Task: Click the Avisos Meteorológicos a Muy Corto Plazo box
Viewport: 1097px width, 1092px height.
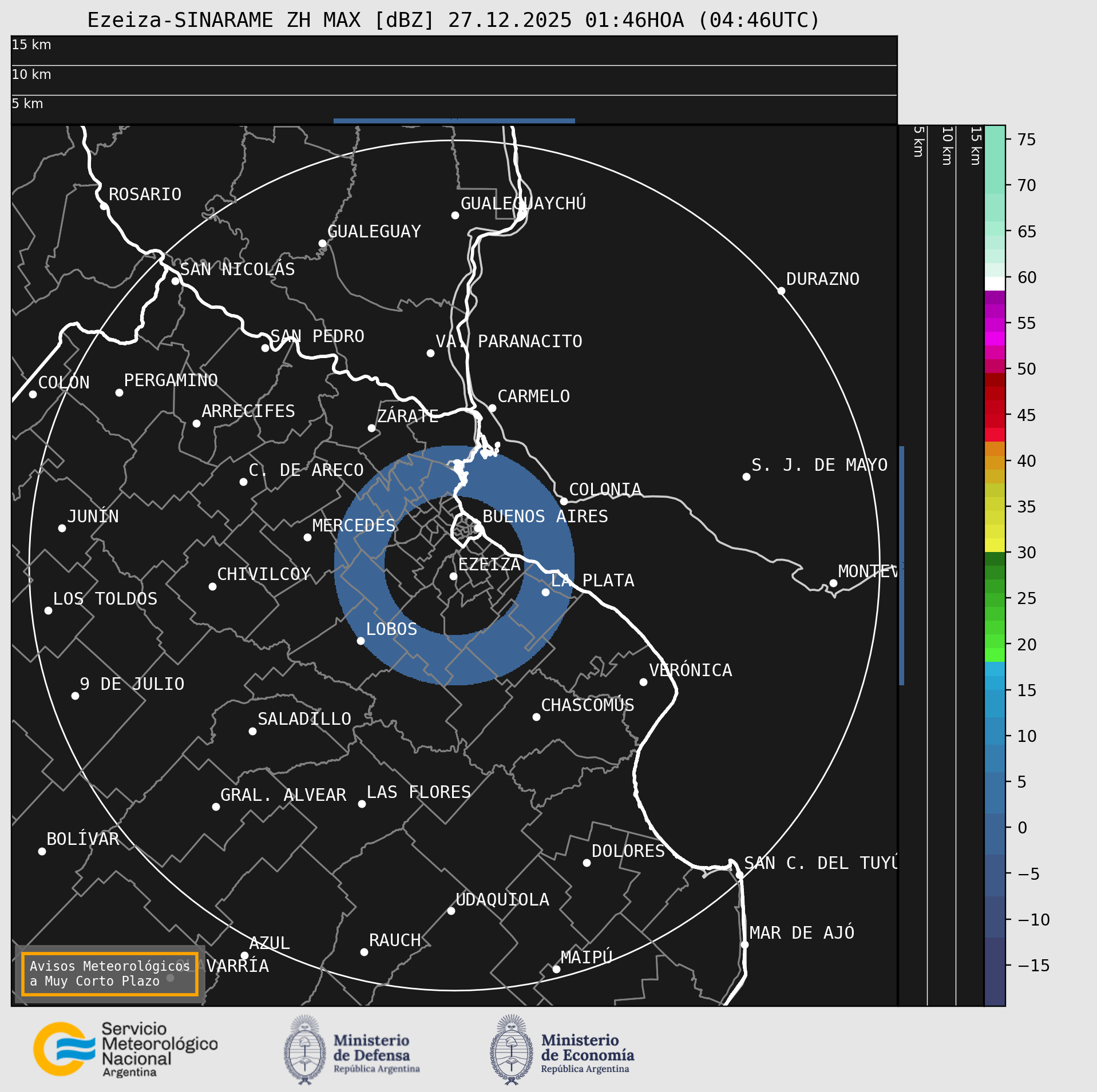Action: point(109,973)
